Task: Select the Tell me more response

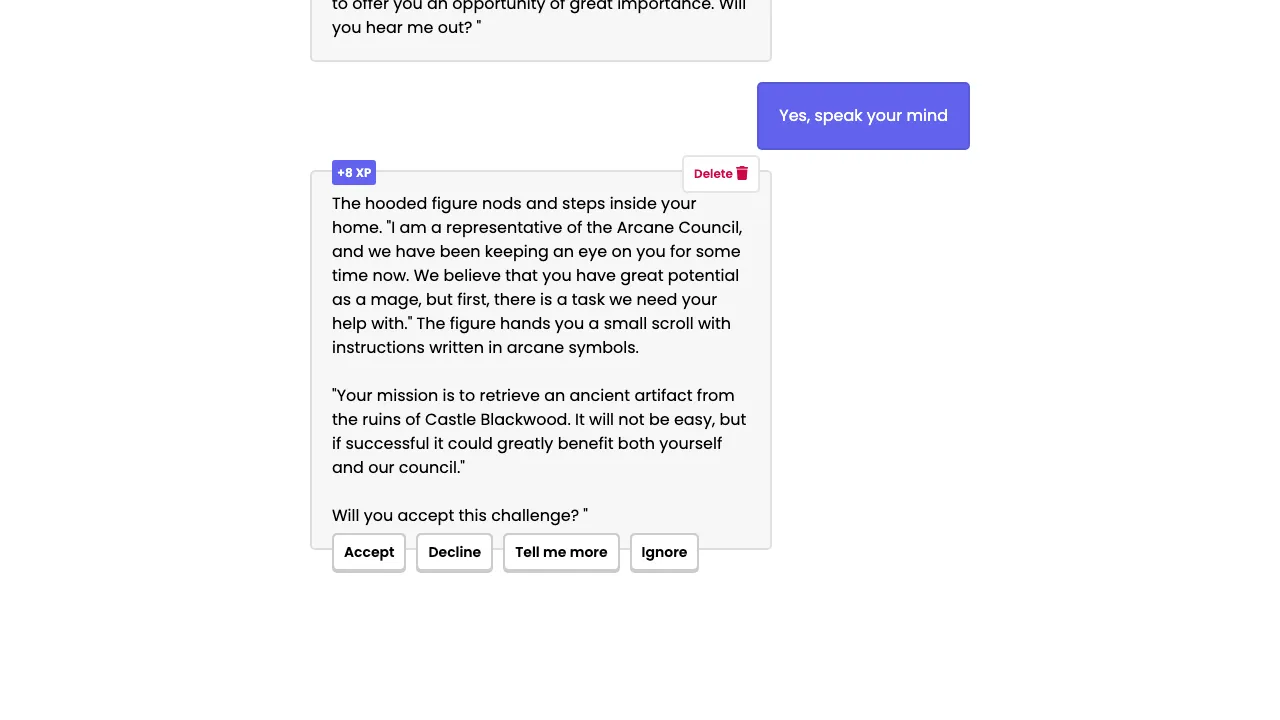Action: [561, 552]
